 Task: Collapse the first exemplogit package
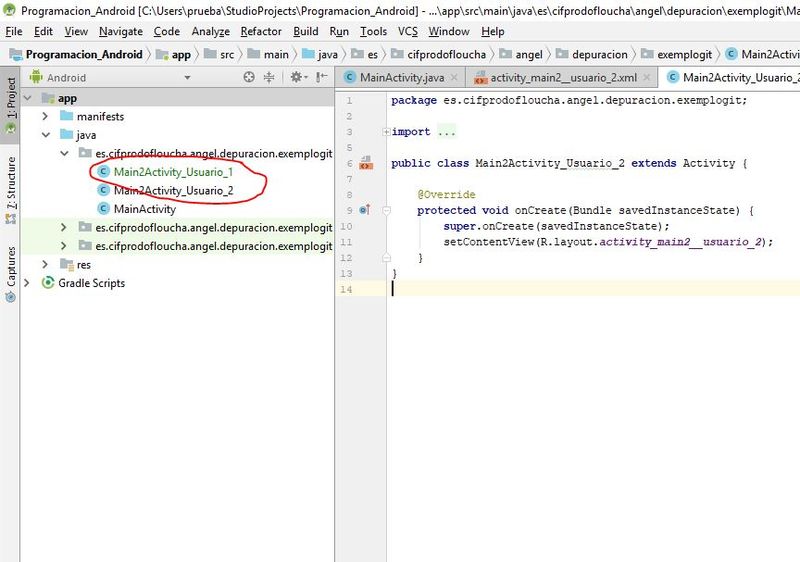point(64,153)
